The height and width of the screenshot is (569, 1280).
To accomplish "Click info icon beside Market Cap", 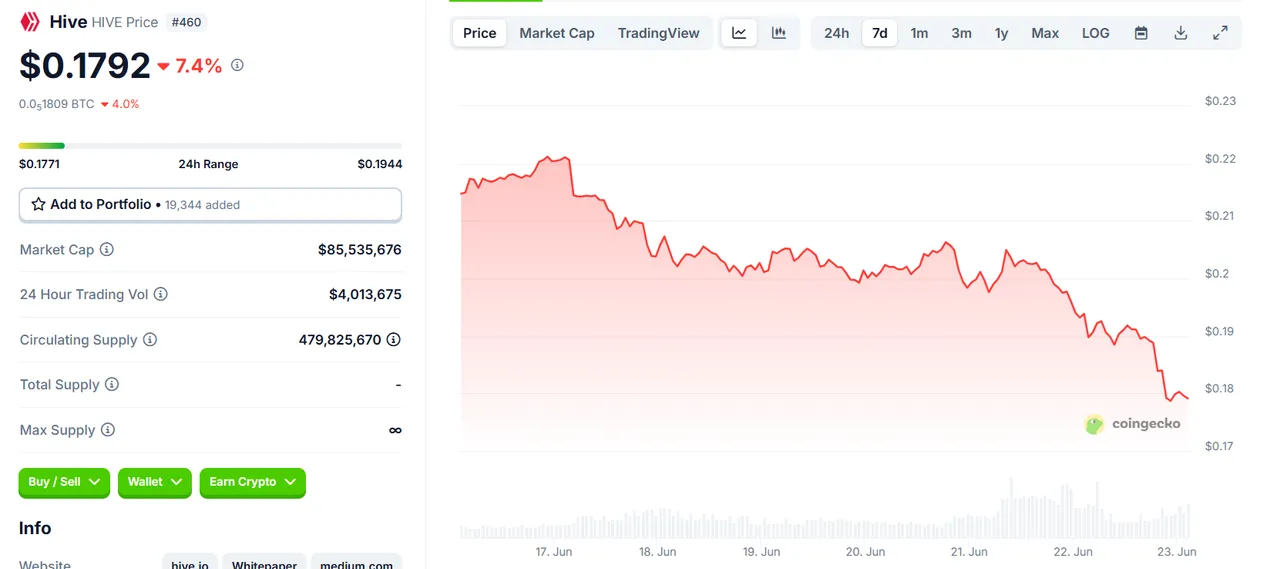I will click(x=107, y=249).
